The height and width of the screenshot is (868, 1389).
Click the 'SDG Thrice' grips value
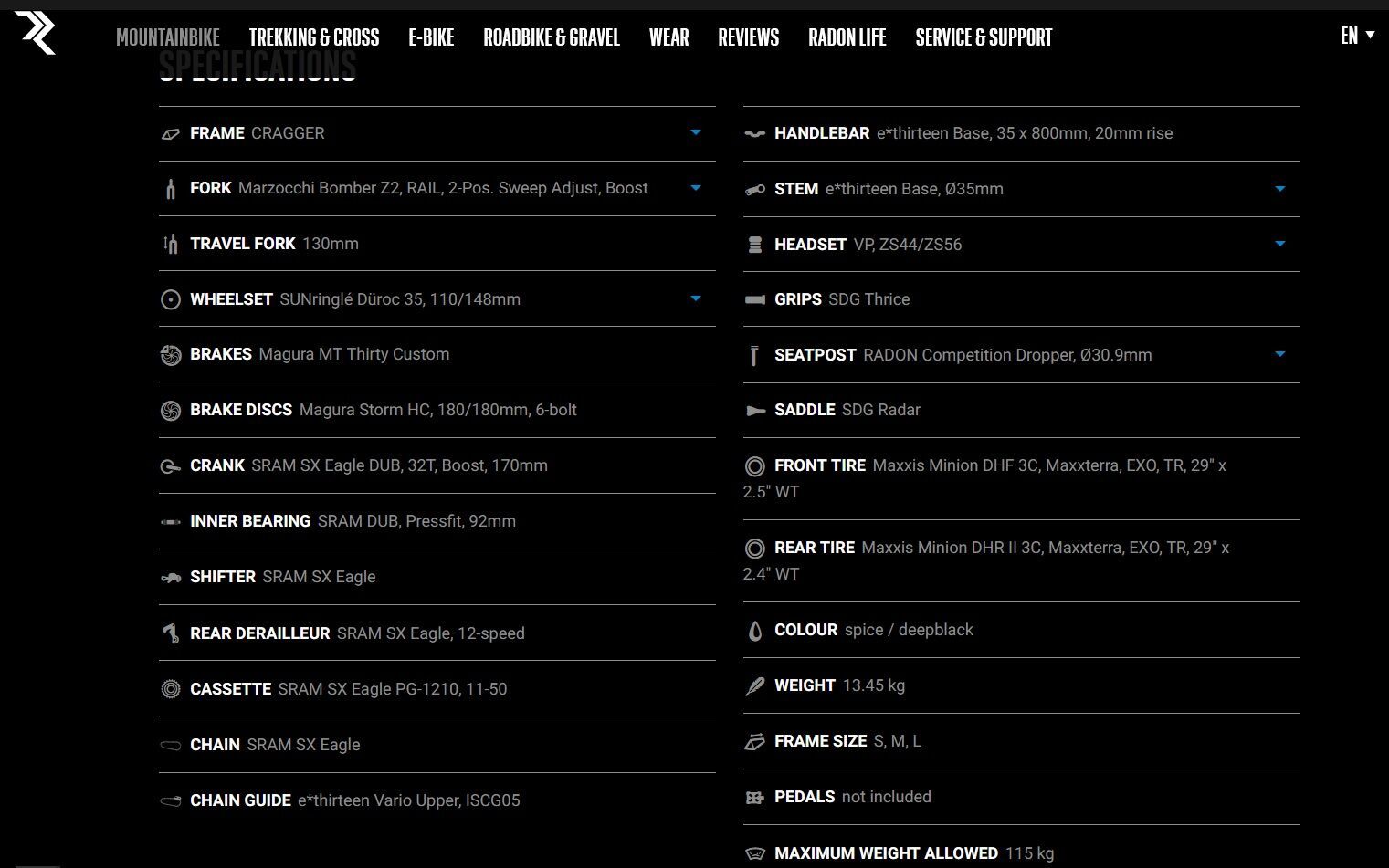point(869,299)
